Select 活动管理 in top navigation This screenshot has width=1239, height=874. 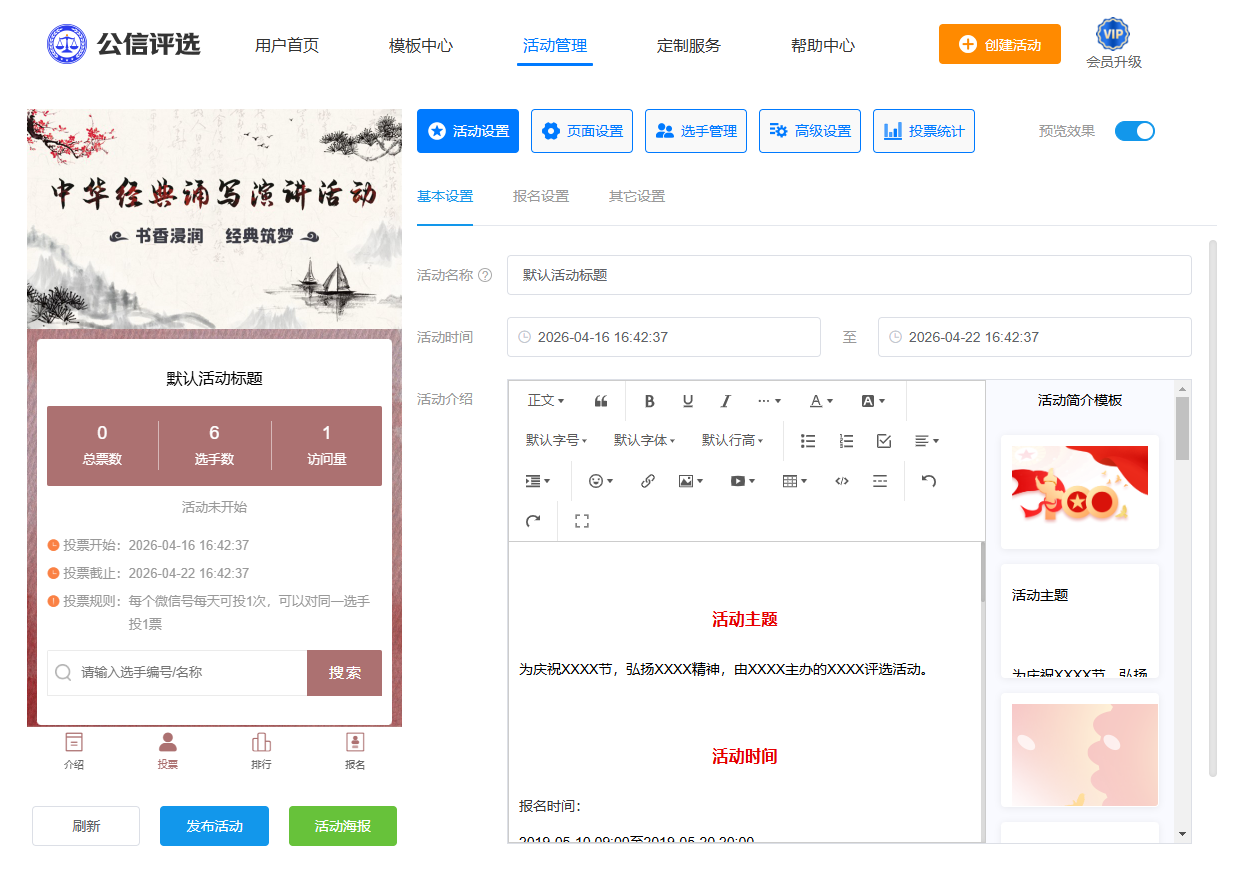click(555, 45)
